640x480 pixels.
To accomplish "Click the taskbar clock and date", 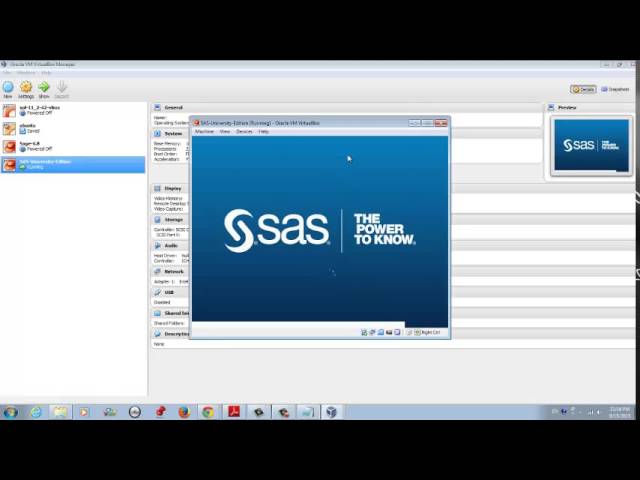I will [x=619, y=412].
